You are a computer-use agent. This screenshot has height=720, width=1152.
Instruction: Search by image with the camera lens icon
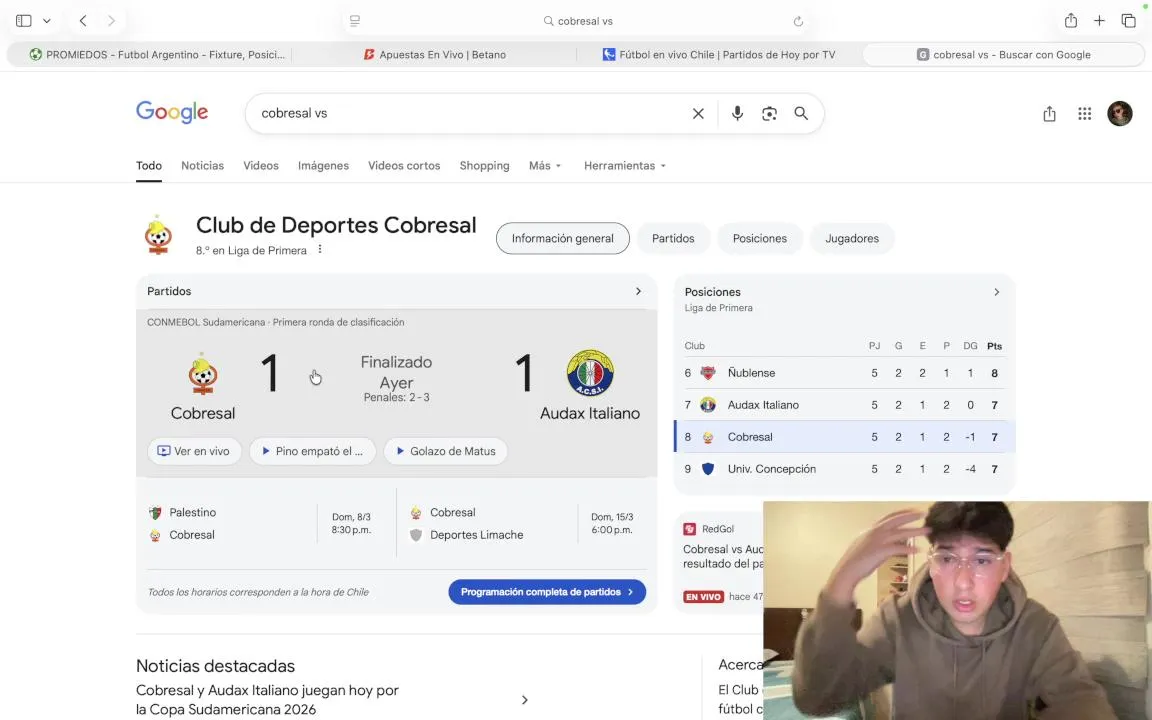coord(769,113)
